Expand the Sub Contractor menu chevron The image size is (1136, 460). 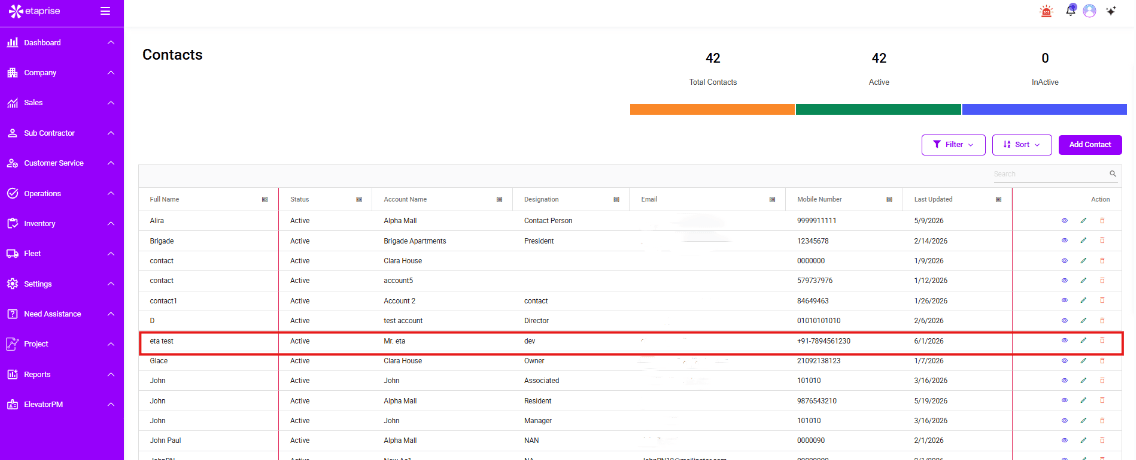click(x=111, y=133)
